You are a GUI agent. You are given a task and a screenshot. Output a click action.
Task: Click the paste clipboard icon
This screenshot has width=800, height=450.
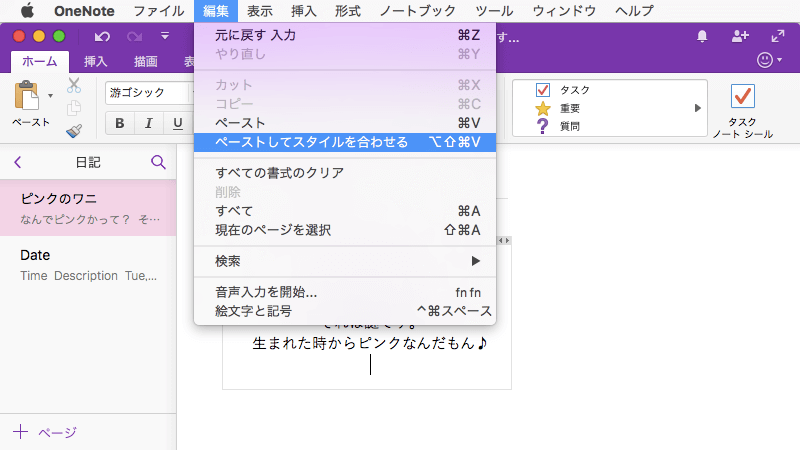pyautogui.click(x=27, y=95)
